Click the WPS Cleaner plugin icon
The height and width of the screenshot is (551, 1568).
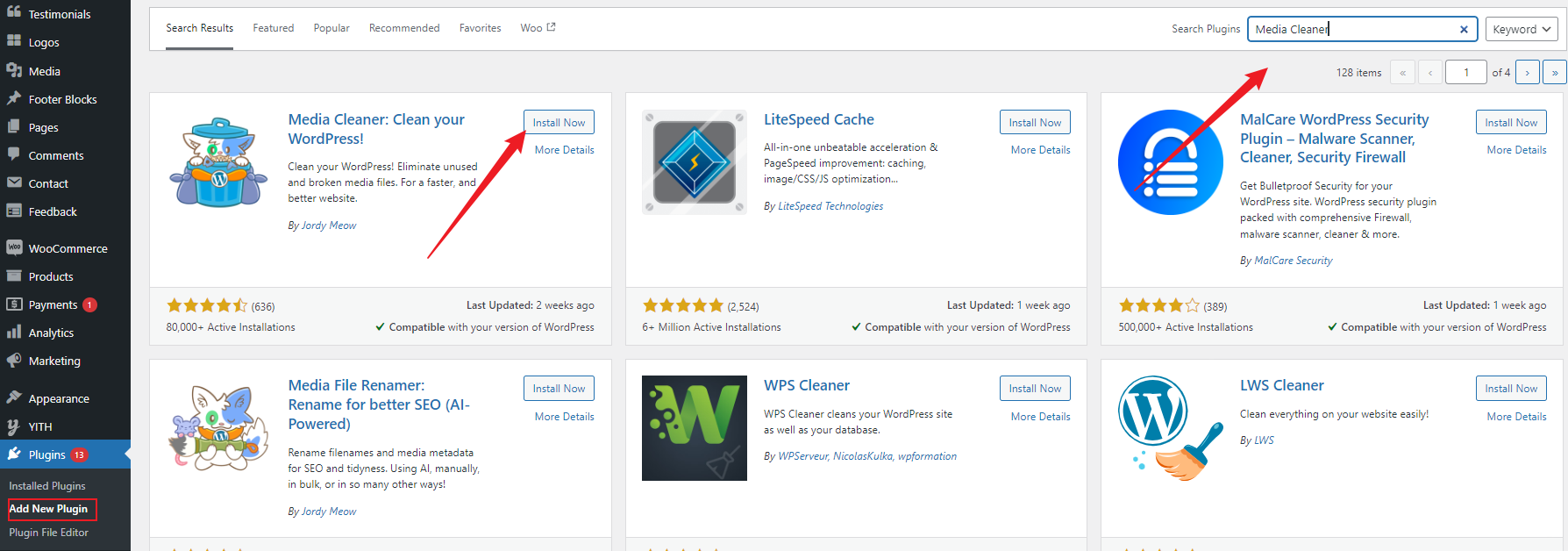pos(694,428)
